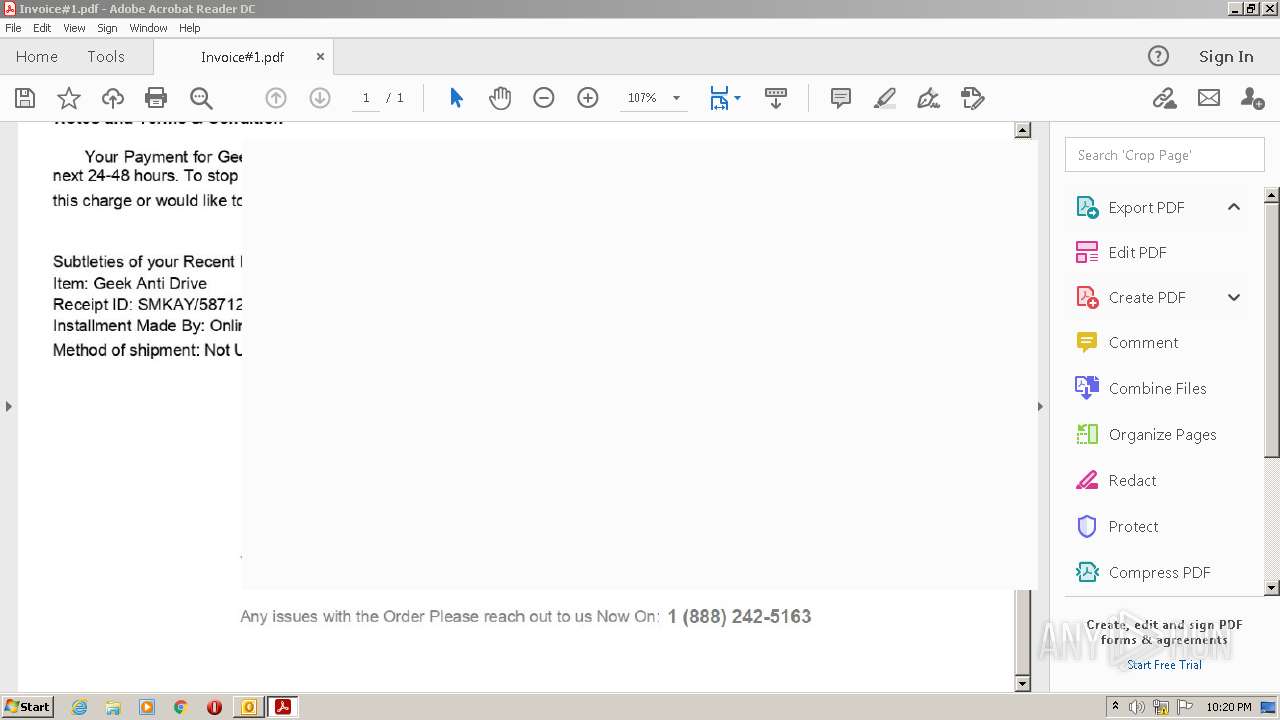Open the zoom level 107% dropdown
The width and height of the screenshot is (1280, 720).
[x=676, y=98]
